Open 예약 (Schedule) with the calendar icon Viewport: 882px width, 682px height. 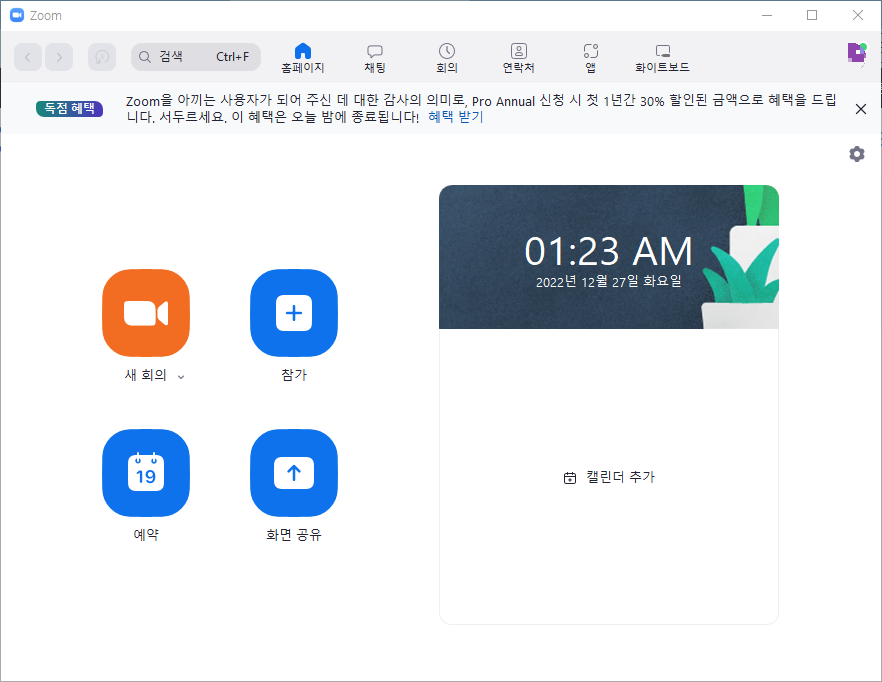[146, 473]
